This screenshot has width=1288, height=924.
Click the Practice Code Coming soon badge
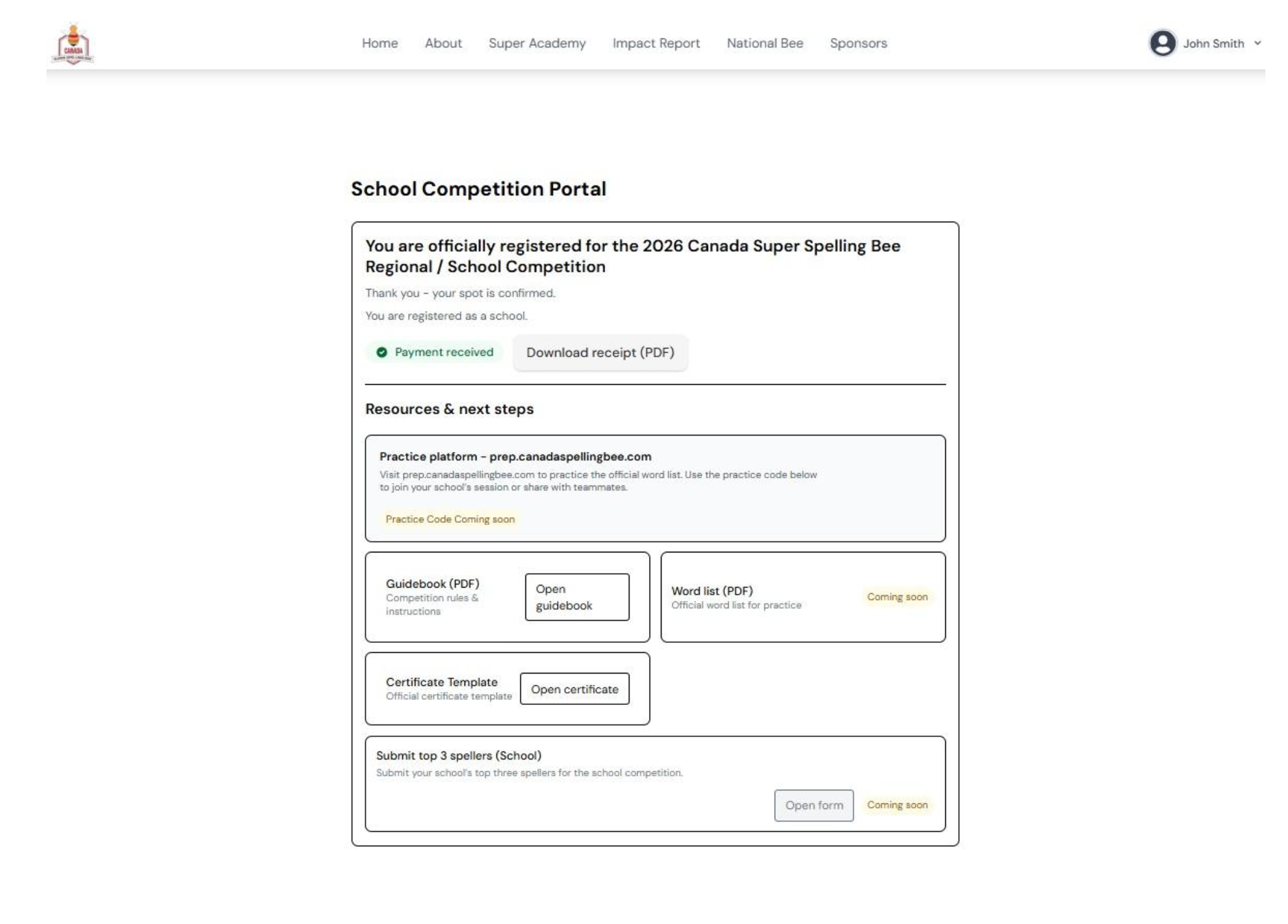click(449, 519)
